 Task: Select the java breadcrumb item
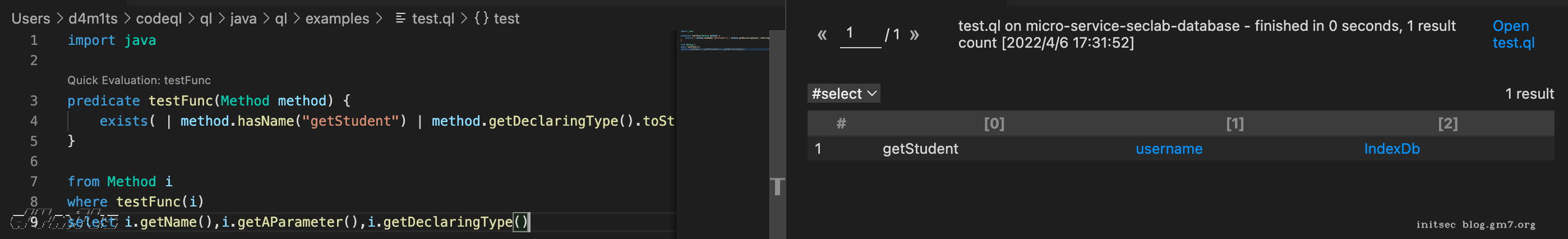(x=243, y=19)
